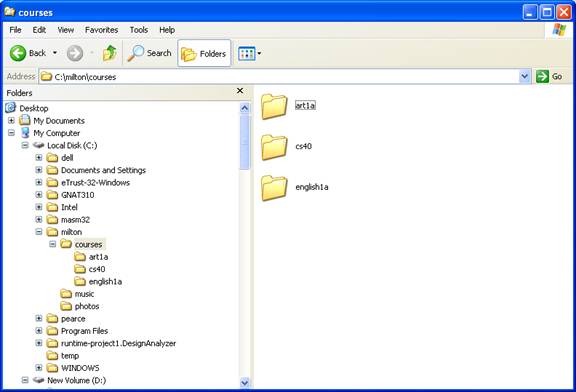Screen dimensions: 576x392
Task: Expand the dell folder node
Action: [39, 158]
